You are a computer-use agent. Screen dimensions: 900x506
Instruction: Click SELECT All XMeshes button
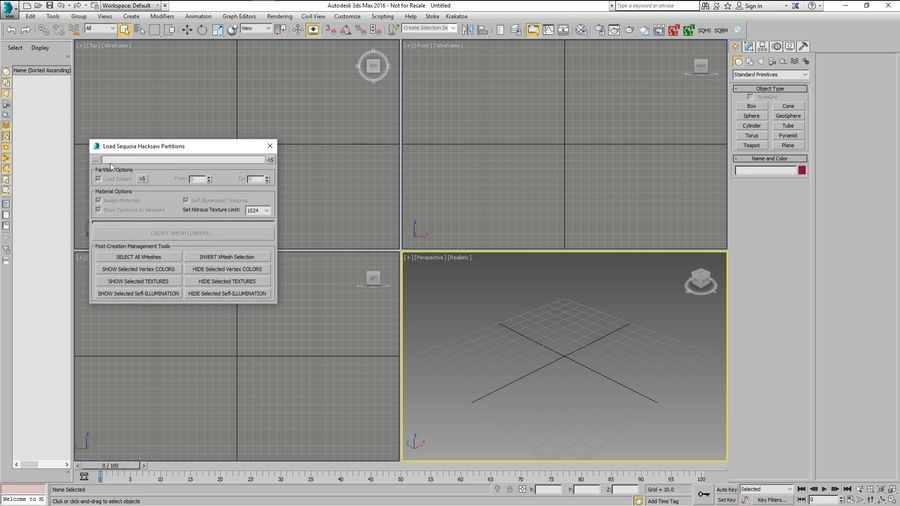(x=138, y=257)
